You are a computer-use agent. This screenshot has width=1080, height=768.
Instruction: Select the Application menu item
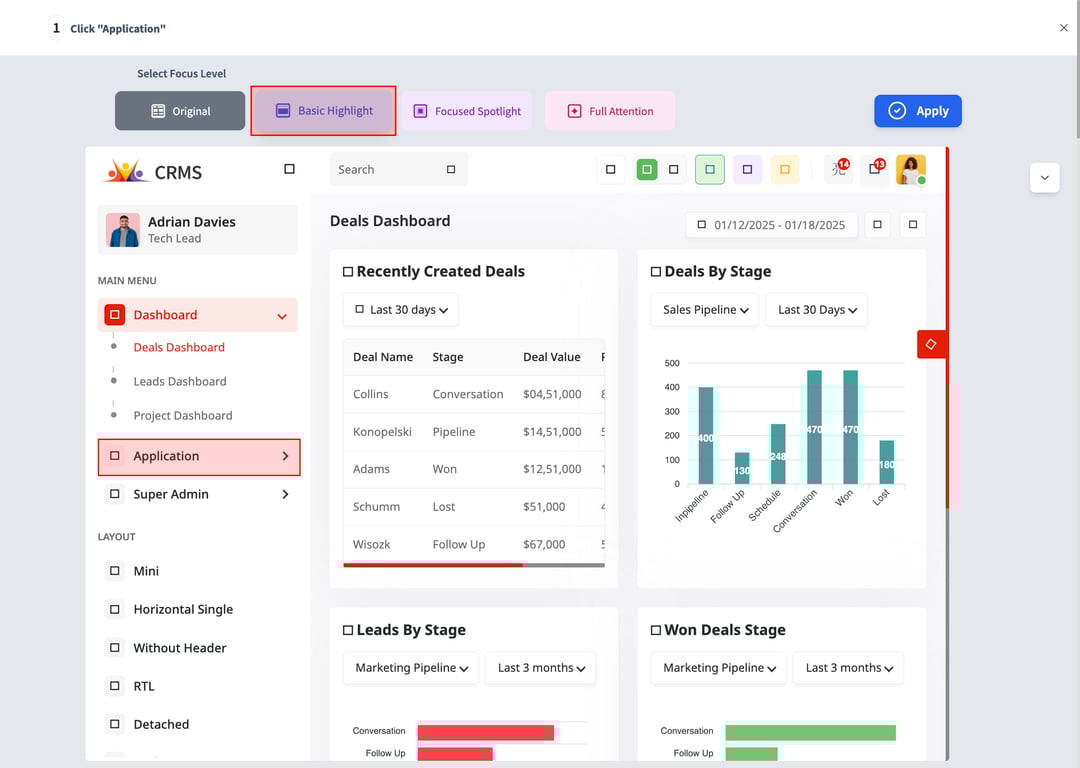coord(198,456)
